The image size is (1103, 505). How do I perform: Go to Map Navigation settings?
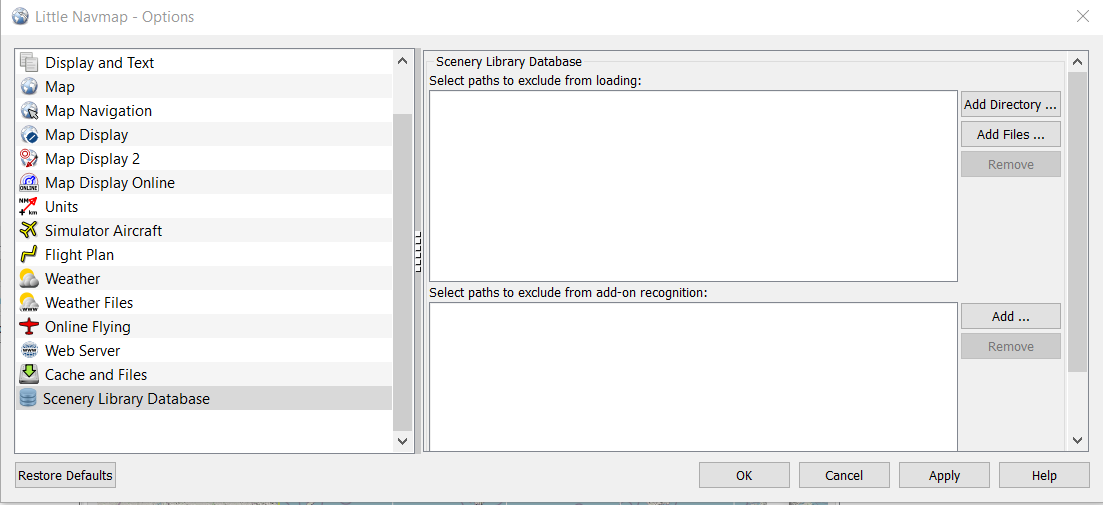click(x=203, y=110)
